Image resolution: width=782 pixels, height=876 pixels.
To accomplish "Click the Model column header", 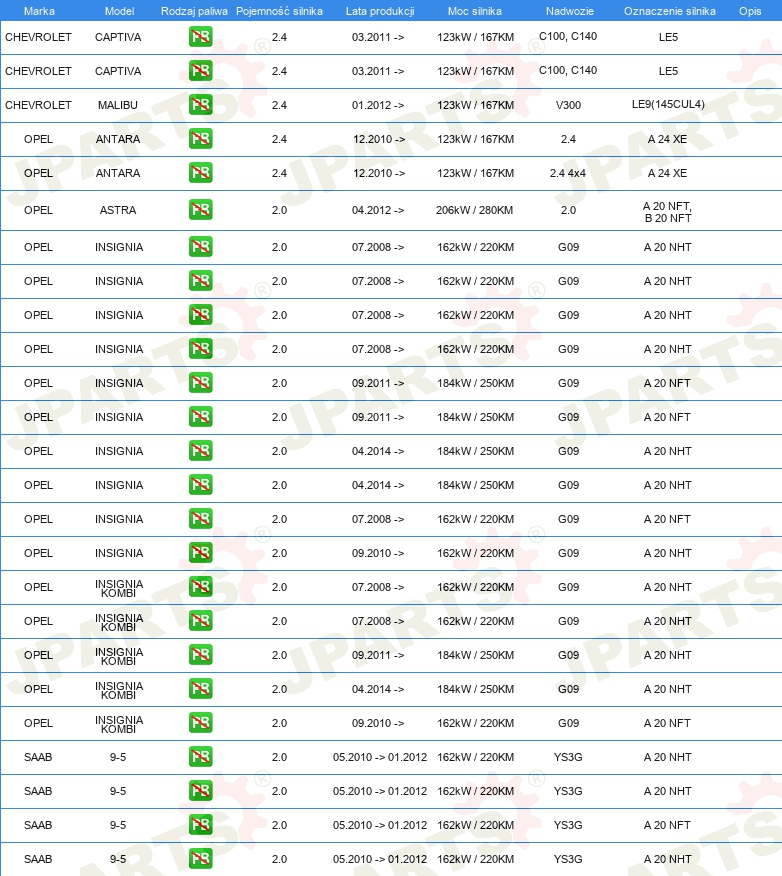I will (120, 11).
